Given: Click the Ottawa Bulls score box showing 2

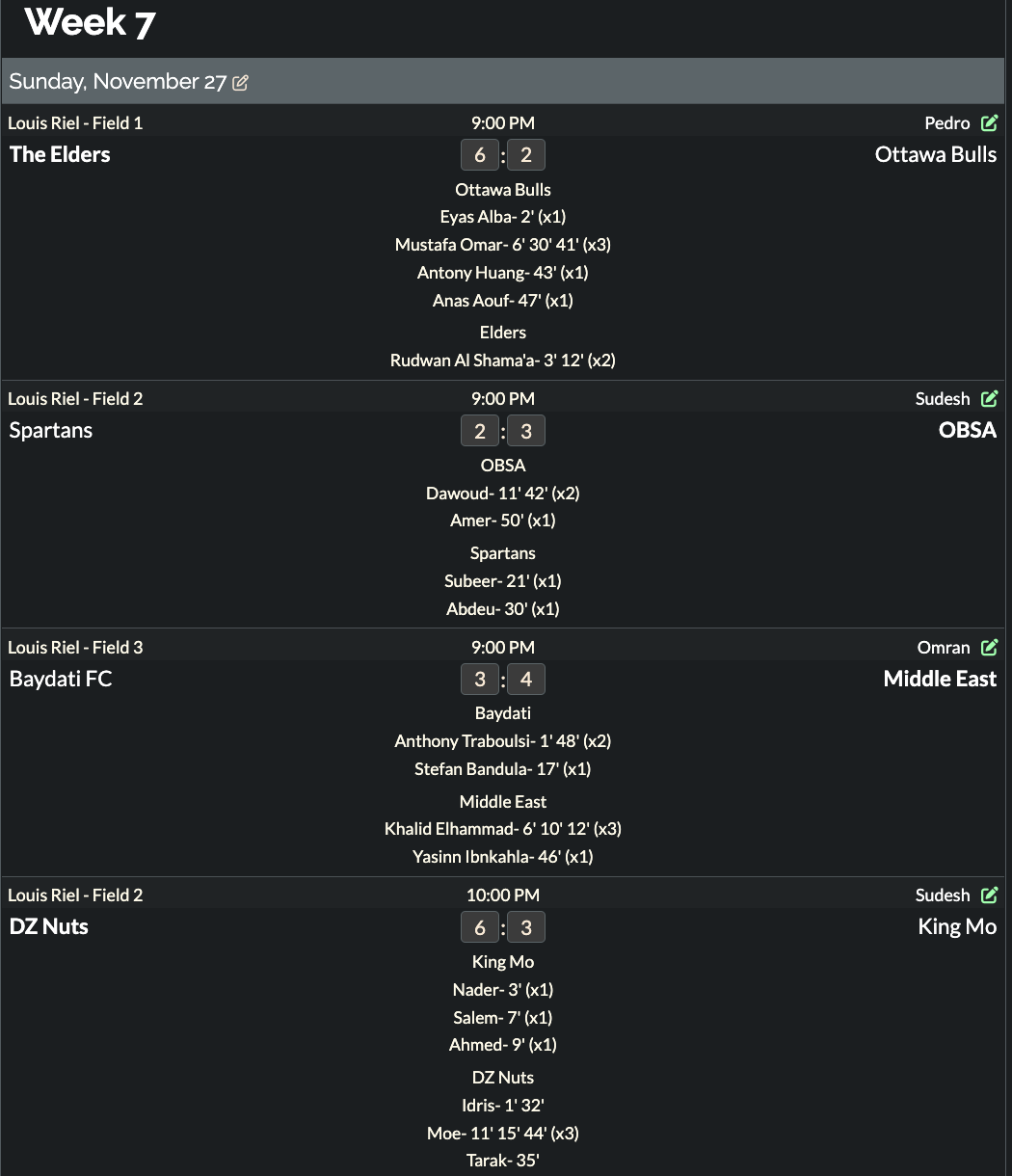Looking at the screenshot, I should tap(526, 155).
